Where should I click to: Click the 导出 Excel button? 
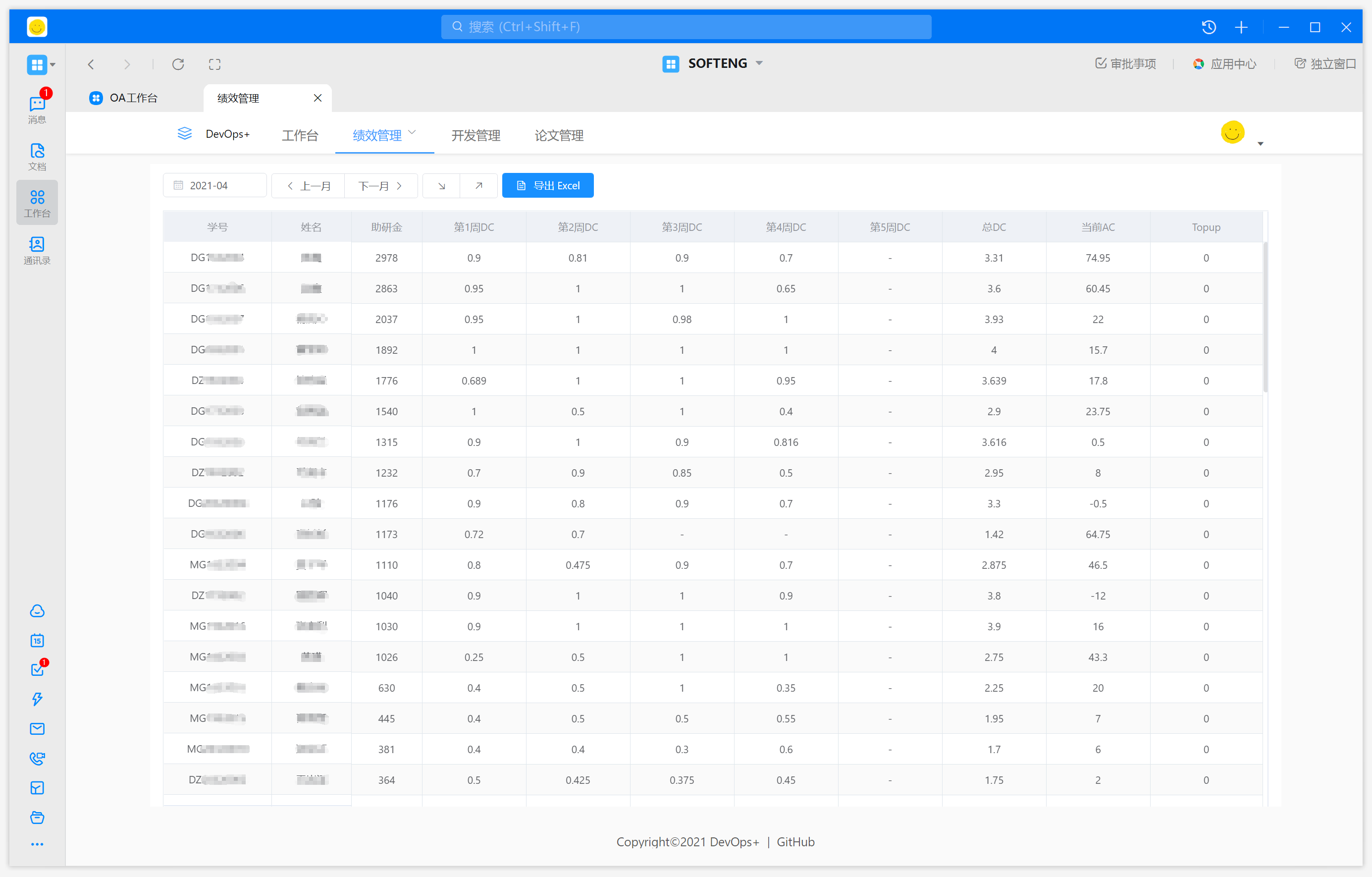(x=547, y=186)
